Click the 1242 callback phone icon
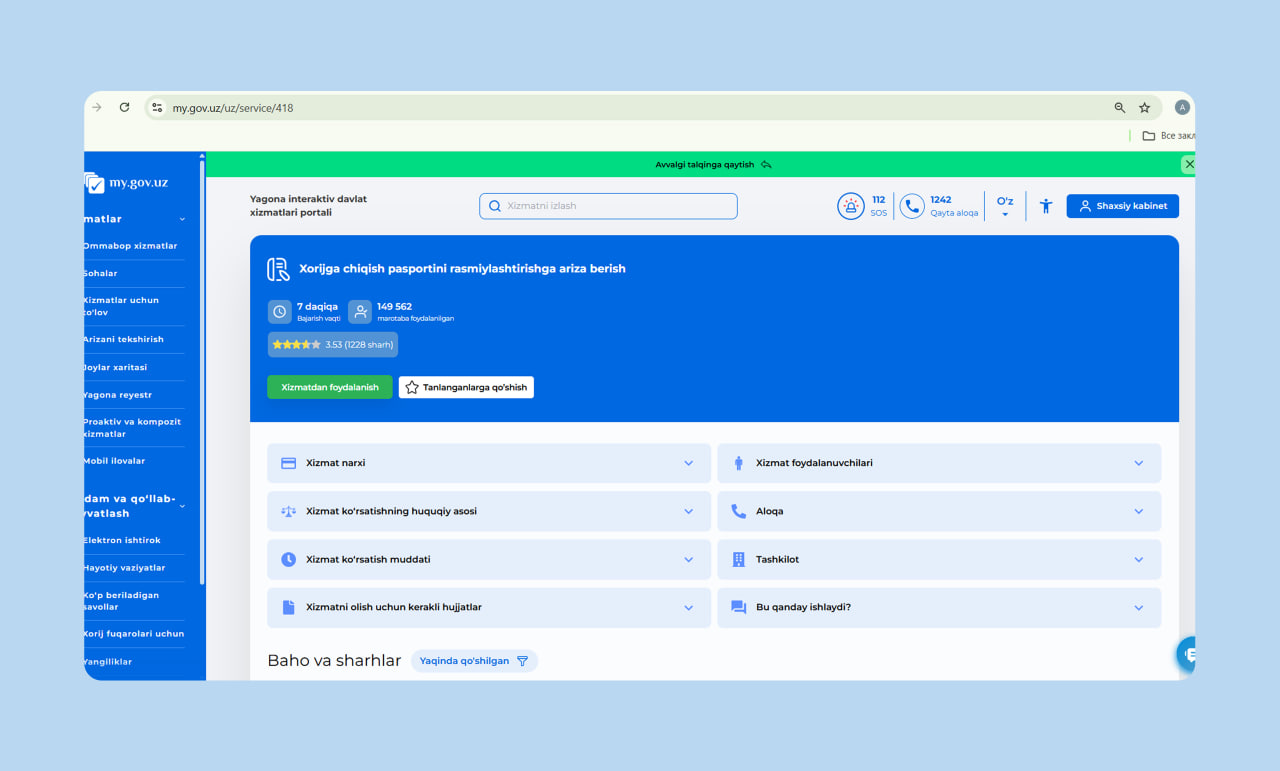The height and width of the screenshot is (771, 1280). tap(911, 206)
